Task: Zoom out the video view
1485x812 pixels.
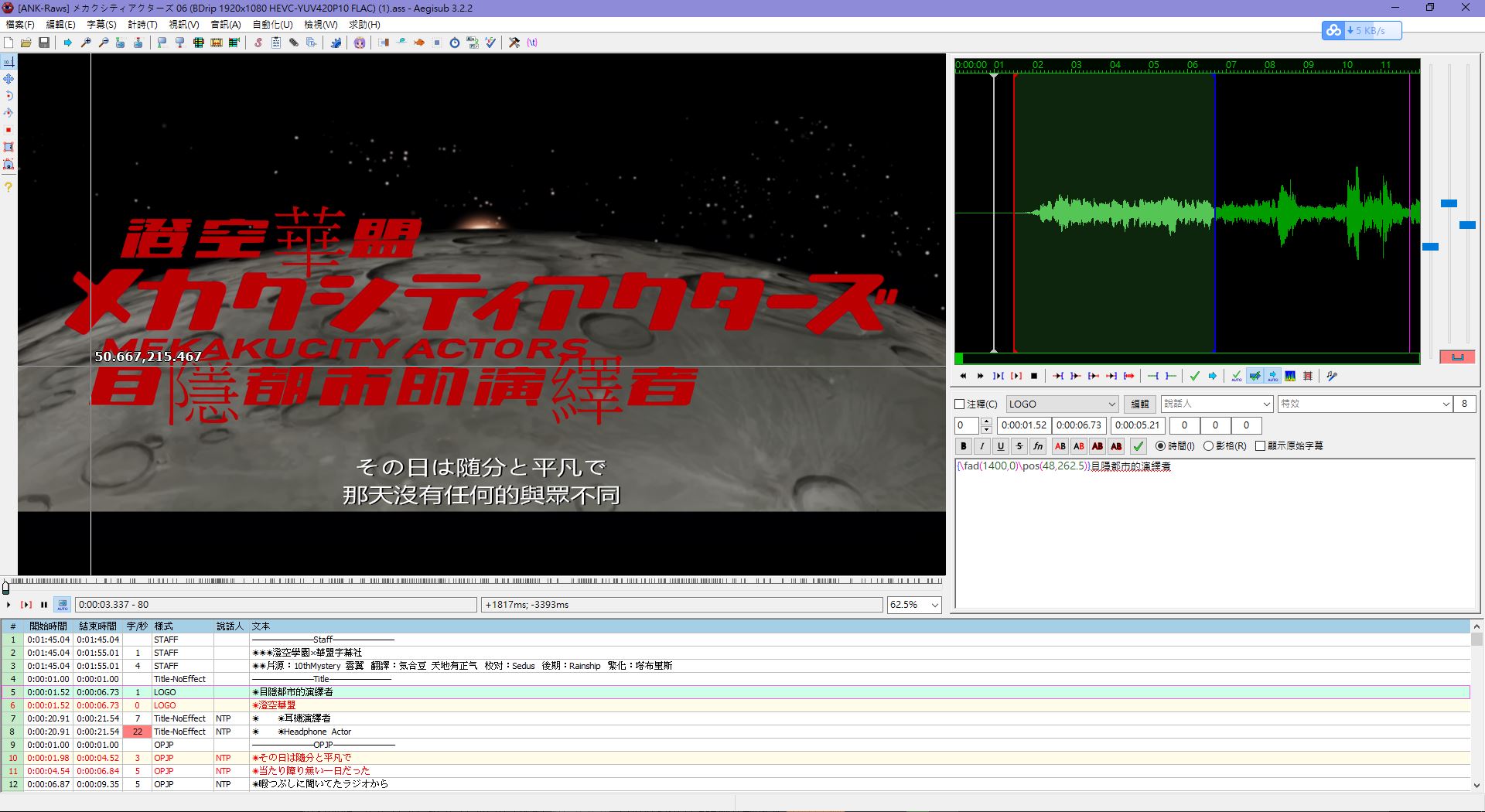Action: pos(104,43)
